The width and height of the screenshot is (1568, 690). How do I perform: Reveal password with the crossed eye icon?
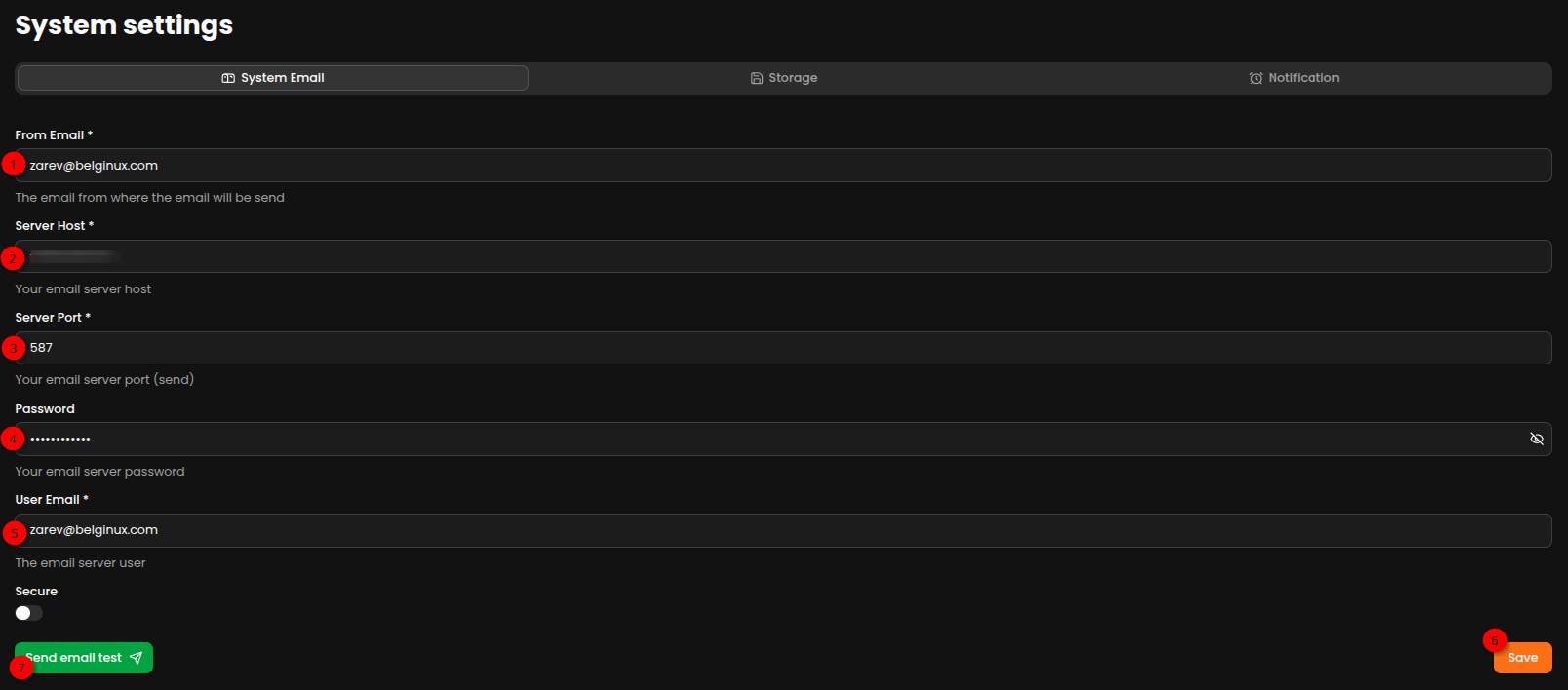(x=1537, y=440)
